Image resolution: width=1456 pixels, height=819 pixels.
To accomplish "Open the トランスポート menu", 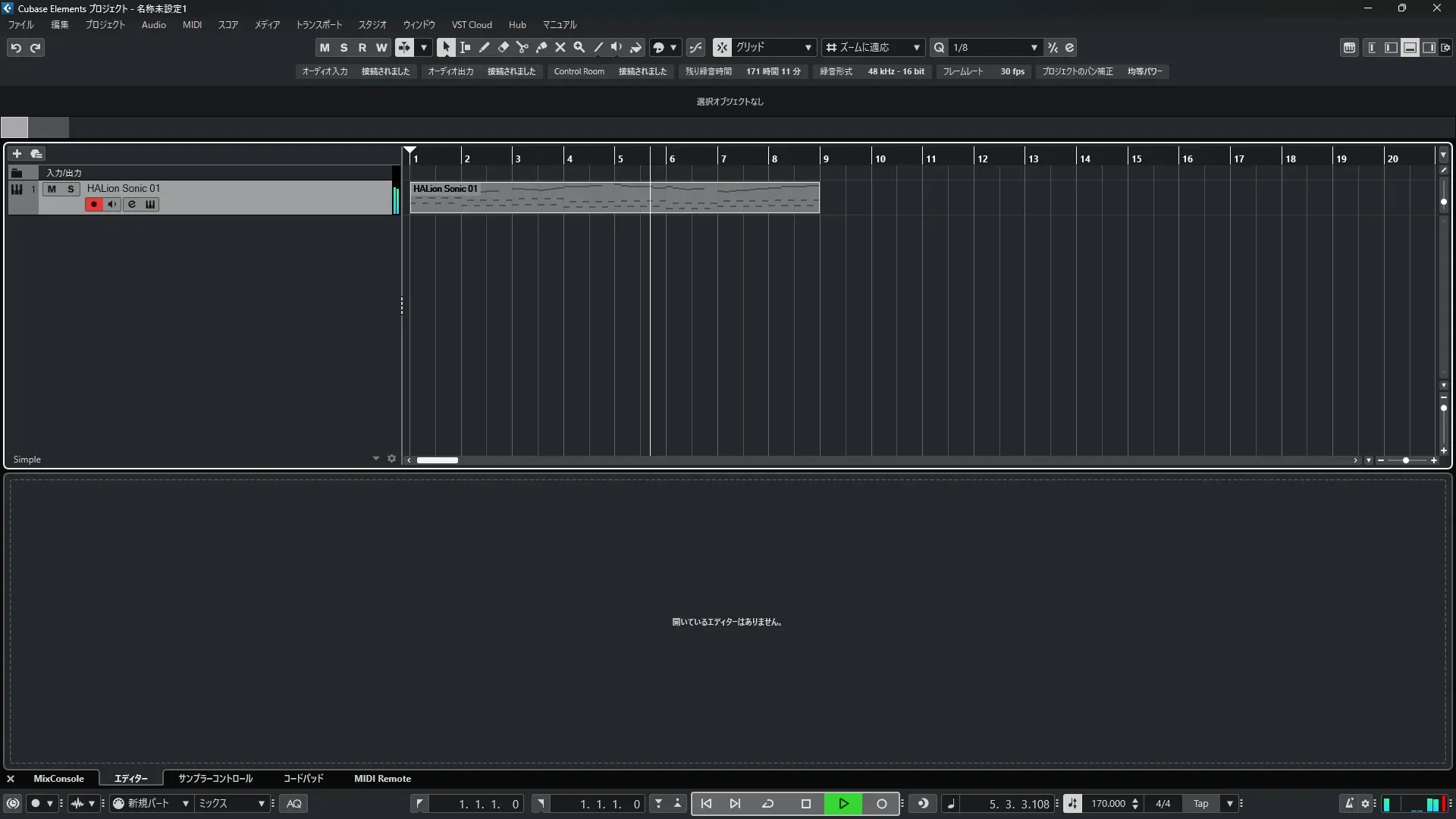I will coord(318,25).
